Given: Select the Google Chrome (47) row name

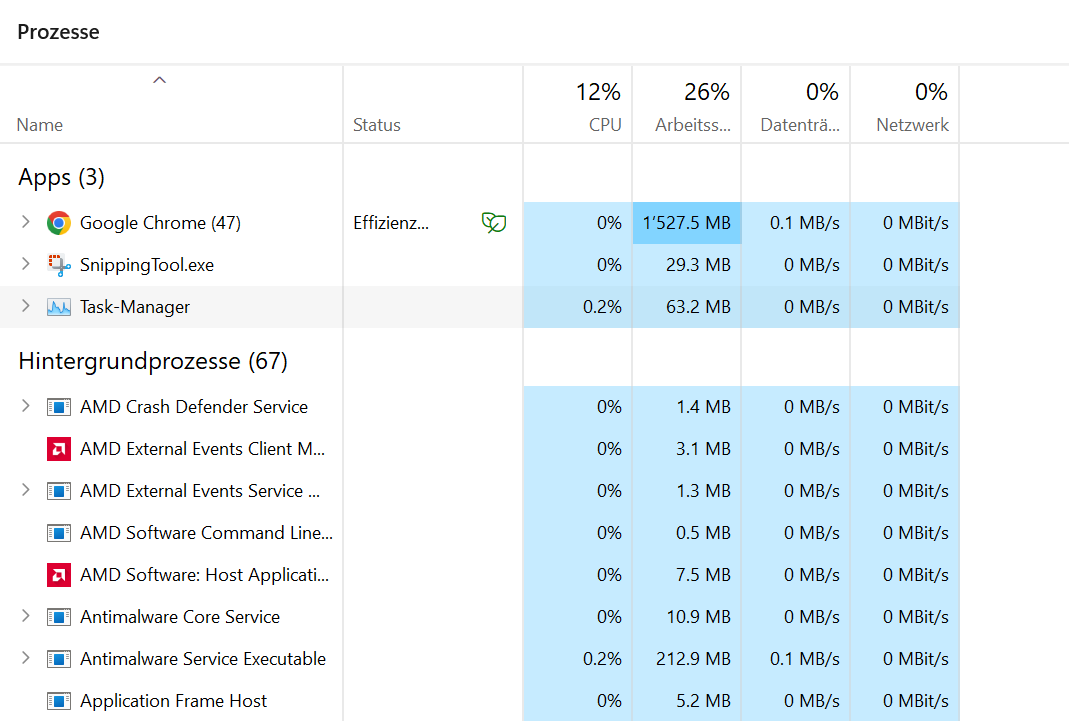Looking at the screenshot, I should coord(160,223).
